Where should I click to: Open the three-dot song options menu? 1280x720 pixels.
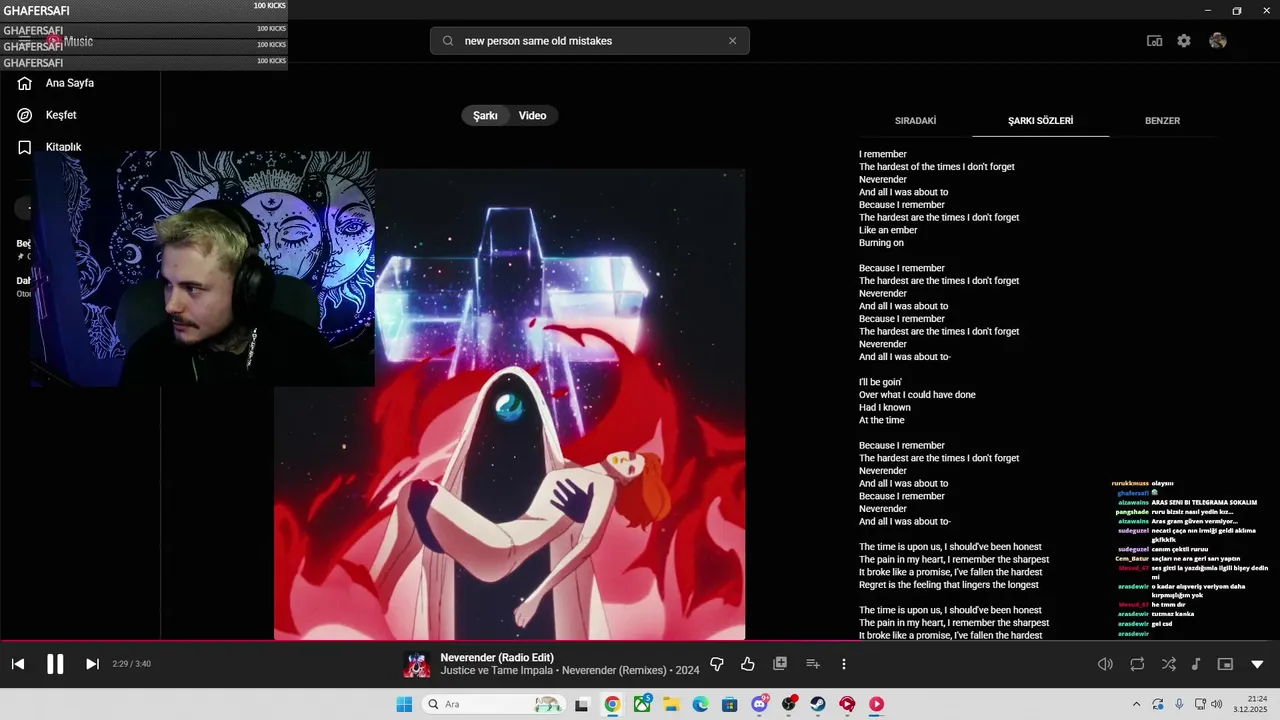[x=844, y=664]
